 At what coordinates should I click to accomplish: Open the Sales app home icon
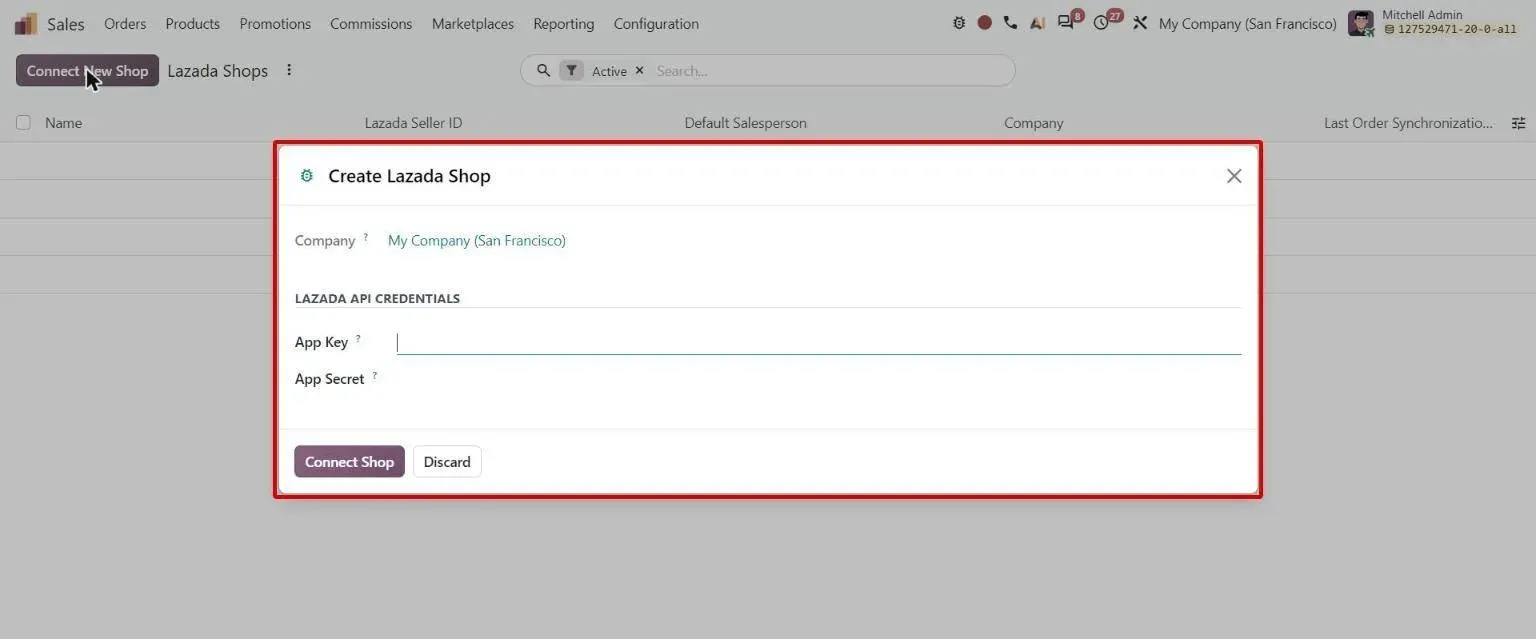[x=26, y=23]
